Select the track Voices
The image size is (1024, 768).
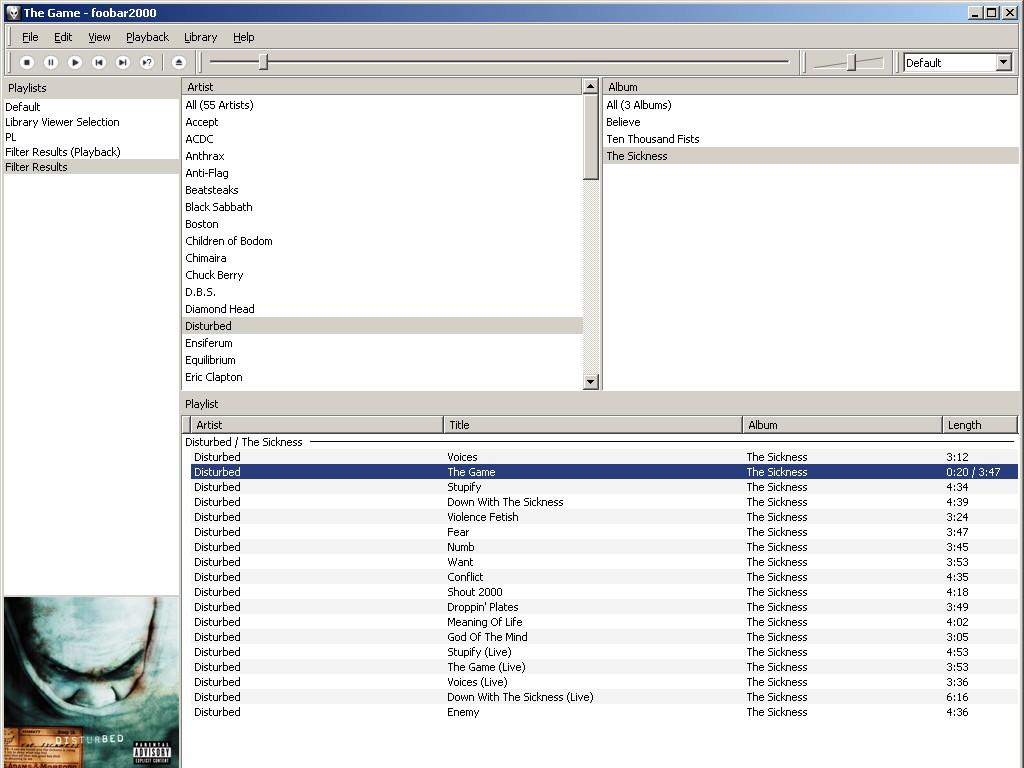click(604, 456)
